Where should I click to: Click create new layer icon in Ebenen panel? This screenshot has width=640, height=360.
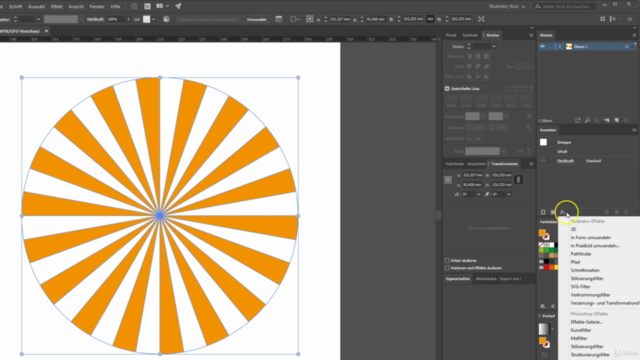[x=616, y=120]
